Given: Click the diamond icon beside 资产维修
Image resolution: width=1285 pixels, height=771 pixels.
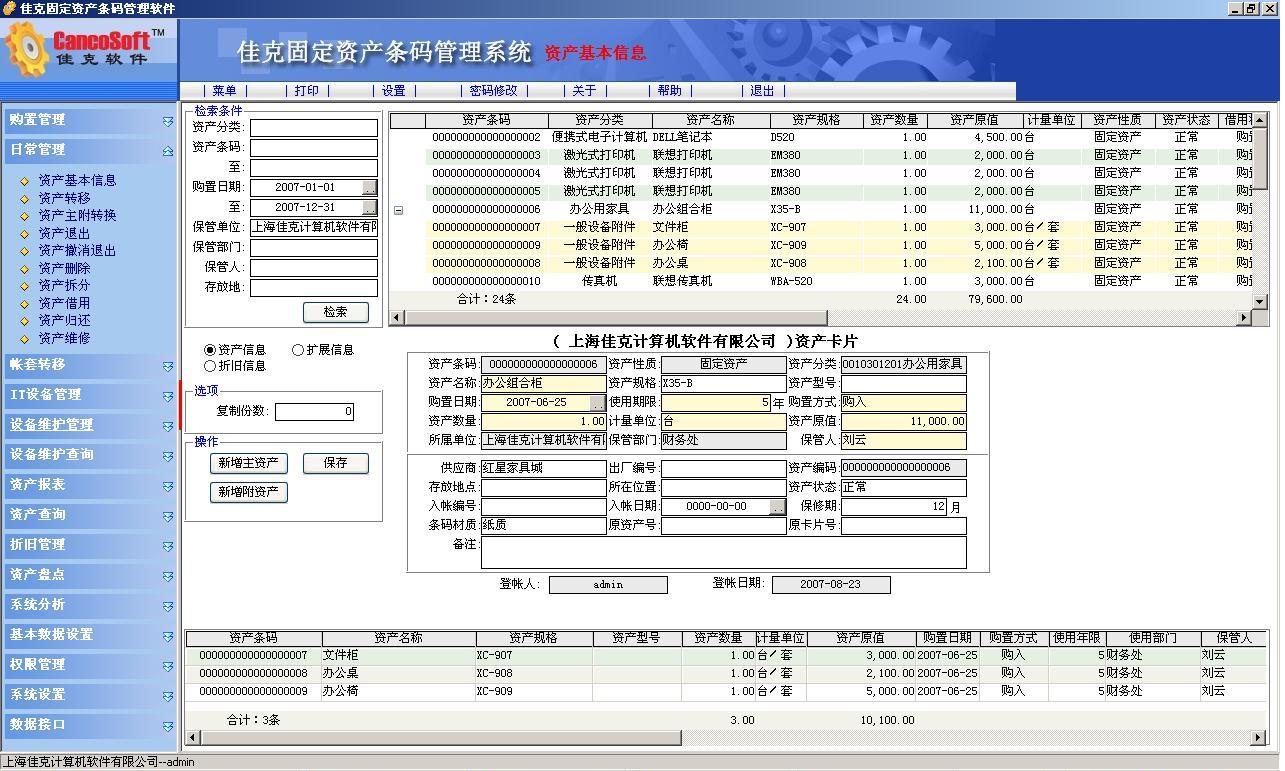Looking at the screenshot, I should [25, 339].
